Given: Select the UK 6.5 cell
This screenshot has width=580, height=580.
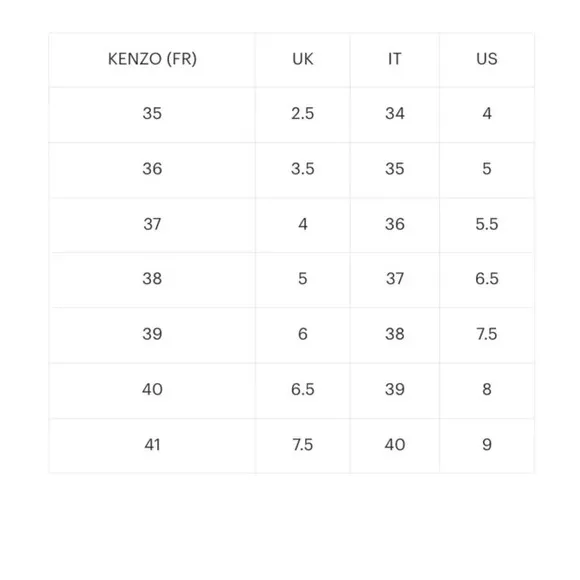Looking at the screenshot, I should 303,390.
